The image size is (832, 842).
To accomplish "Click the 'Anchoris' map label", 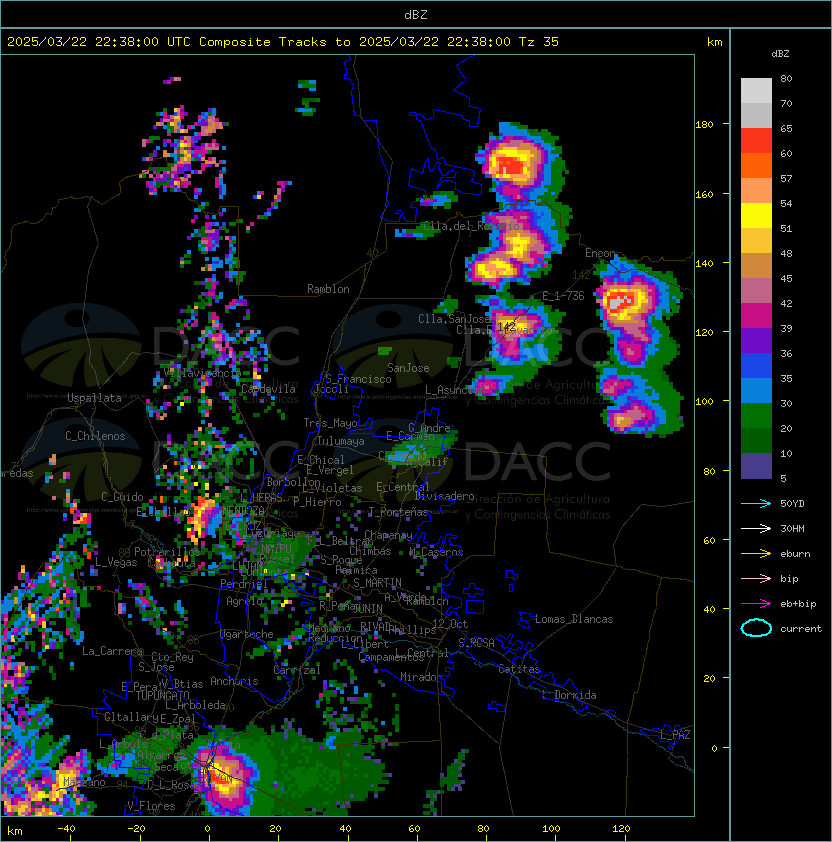I will tap(234, 681).
